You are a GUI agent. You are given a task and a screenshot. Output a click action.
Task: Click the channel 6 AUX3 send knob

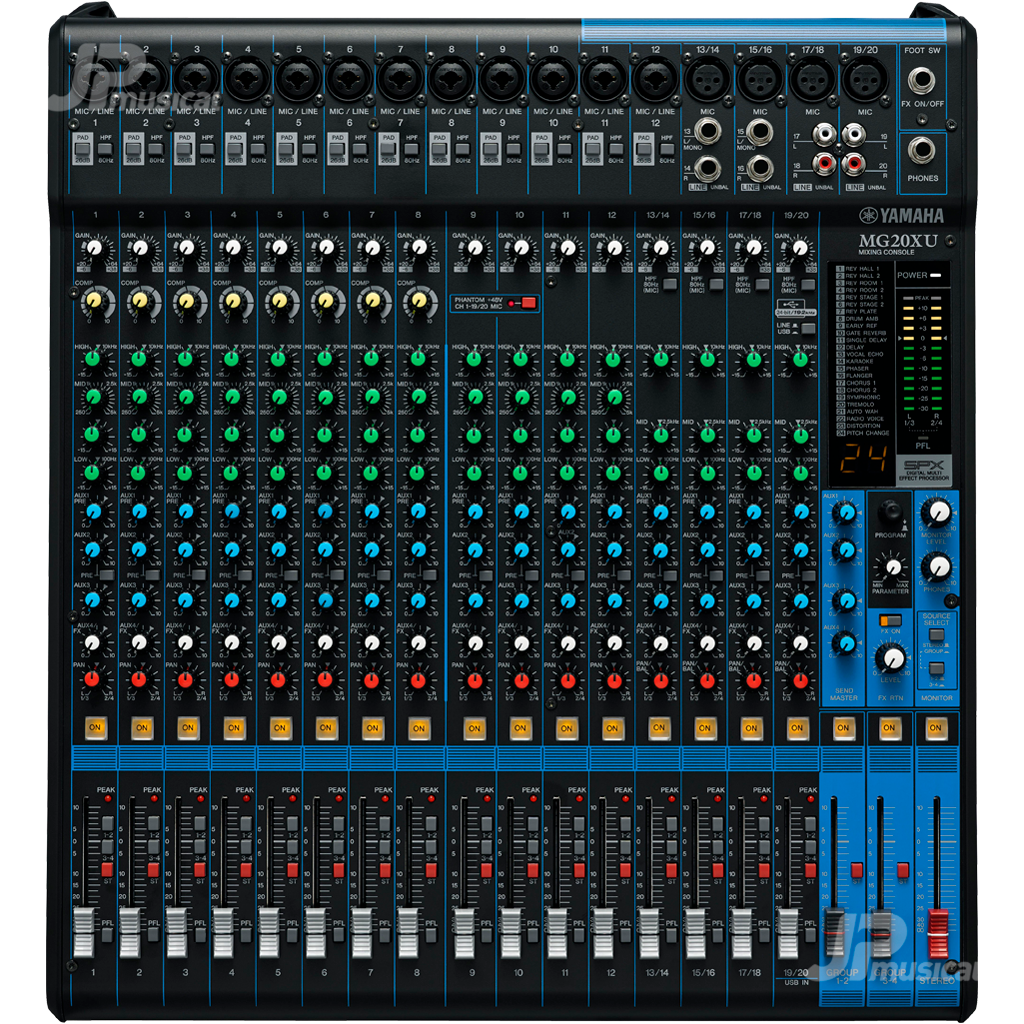325,600
